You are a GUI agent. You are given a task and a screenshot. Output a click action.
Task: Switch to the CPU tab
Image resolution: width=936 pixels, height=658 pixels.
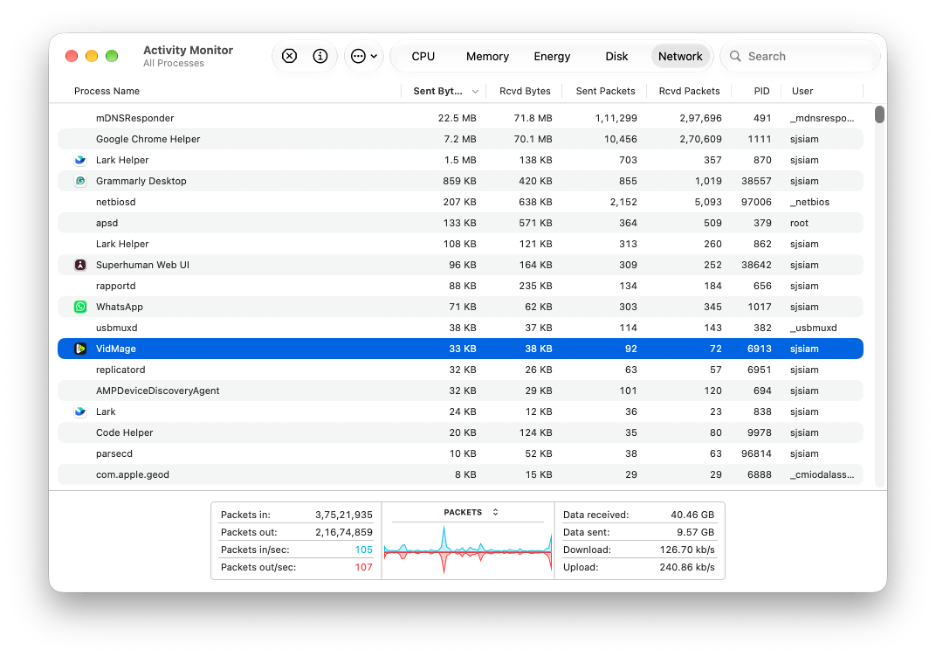[423, 56]
